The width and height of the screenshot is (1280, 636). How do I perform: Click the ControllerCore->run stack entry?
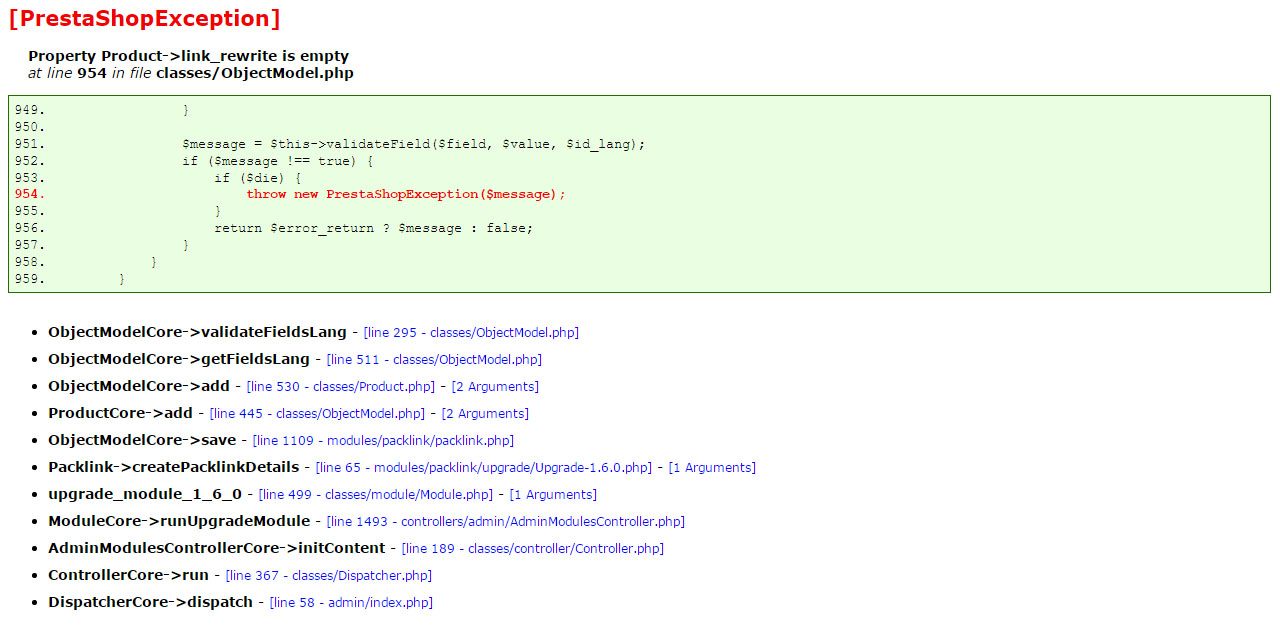pyautogui.click(x=128, y=575)
